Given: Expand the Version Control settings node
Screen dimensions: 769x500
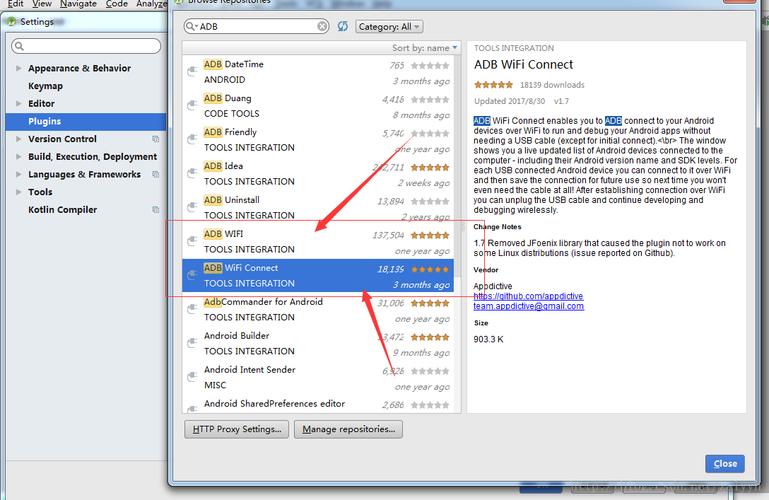Looking at the screenshot, I should pyautogui.click(x=19, y=139).
